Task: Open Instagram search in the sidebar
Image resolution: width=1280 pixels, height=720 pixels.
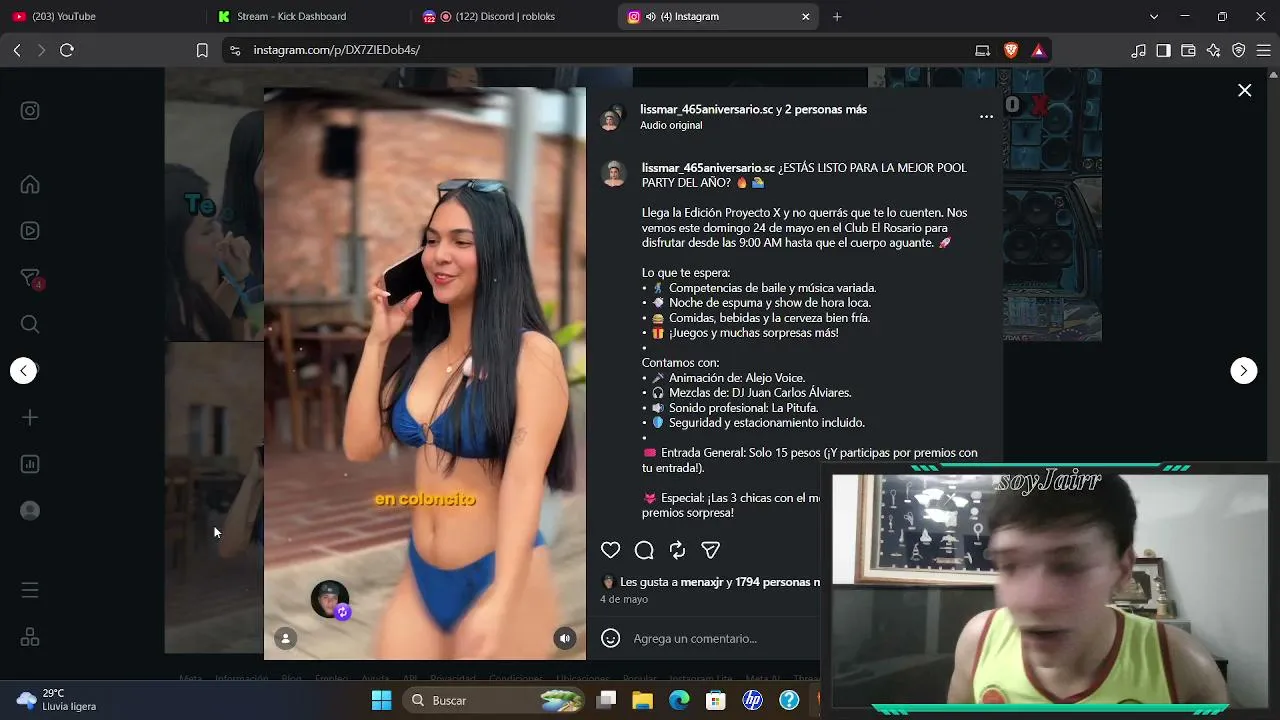Action: 30,324
